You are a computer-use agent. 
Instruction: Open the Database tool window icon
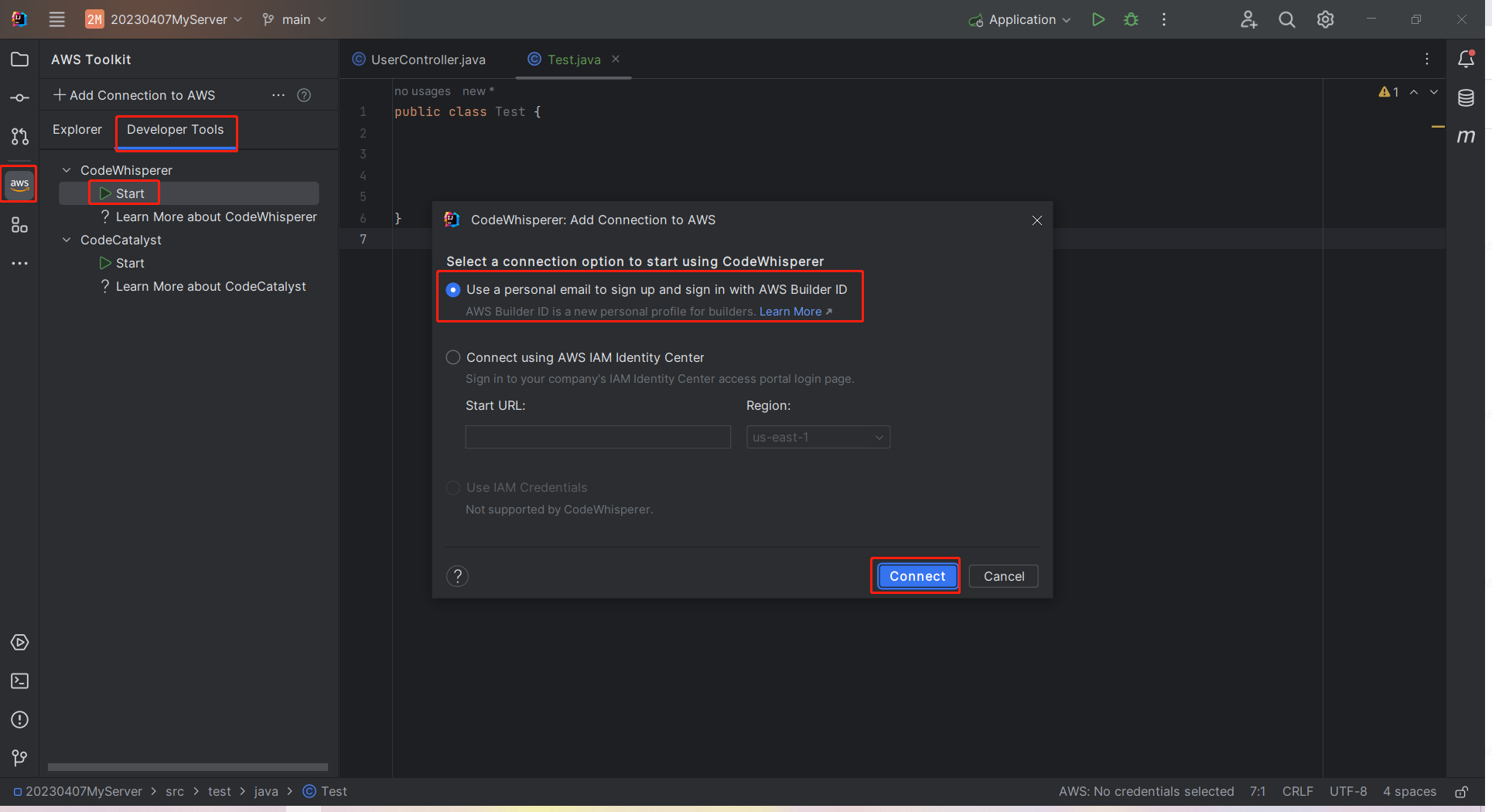tap(1465, 98)
